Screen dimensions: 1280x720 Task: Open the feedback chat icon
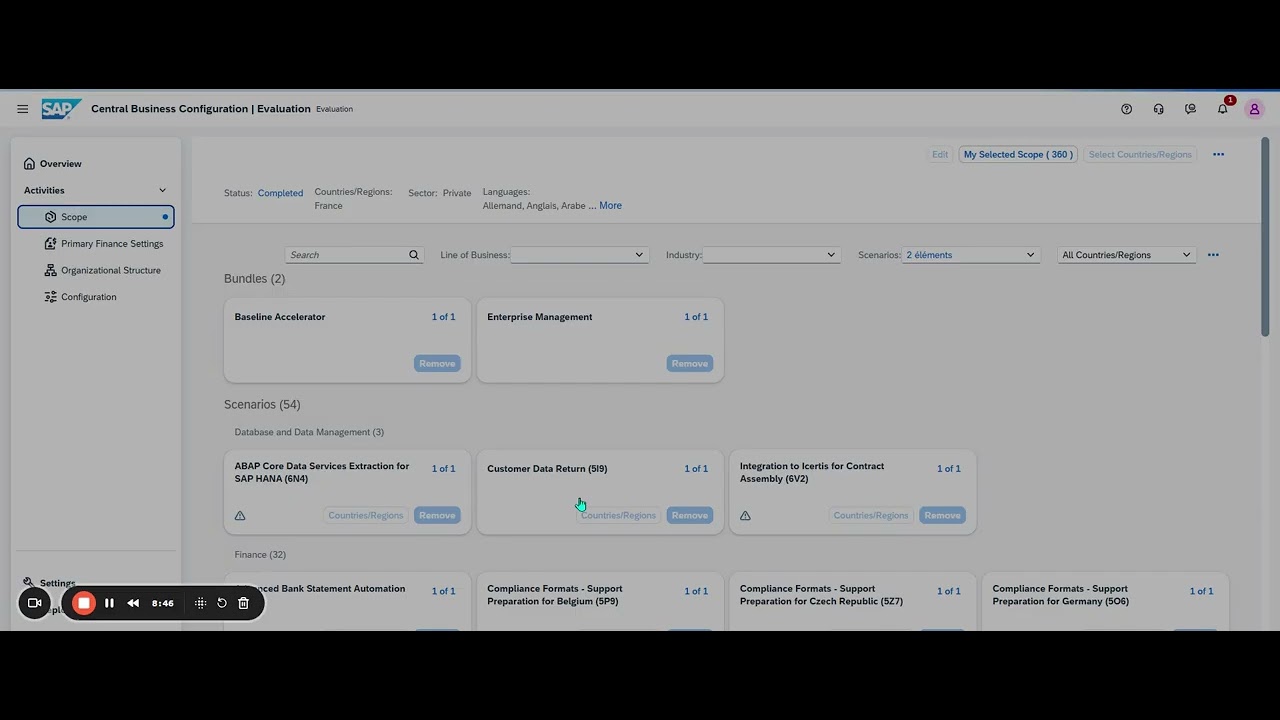tap(1190, 109)
